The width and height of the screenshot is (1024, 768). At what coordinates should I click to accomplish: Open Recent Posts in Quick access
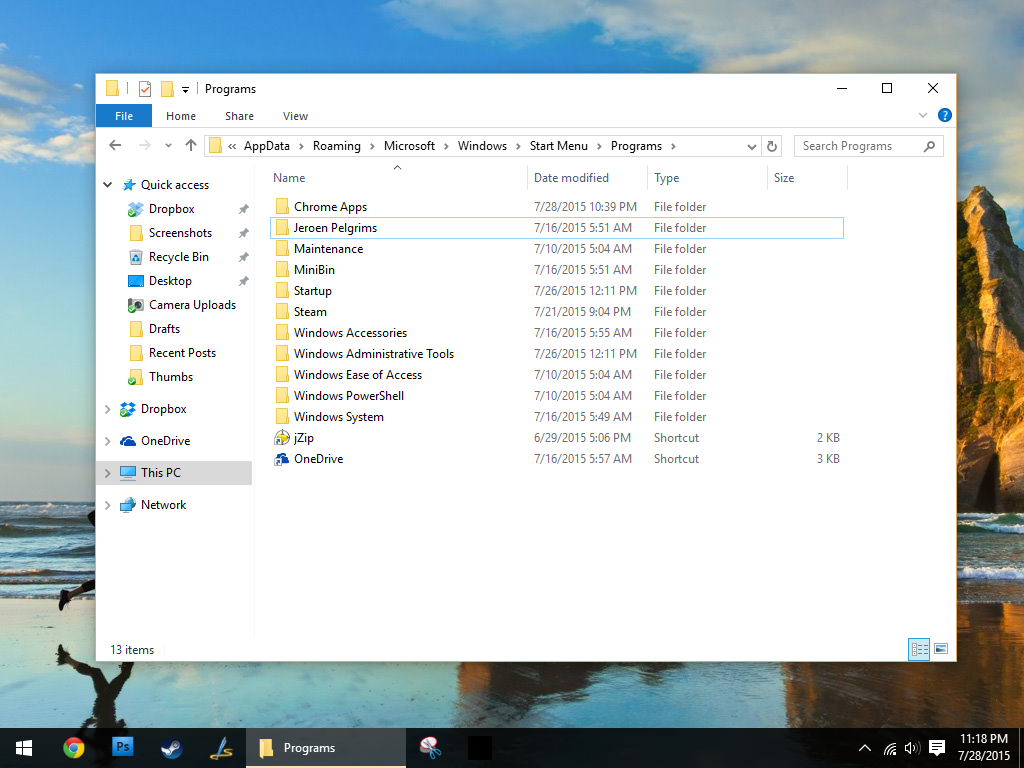click(182, 353)
